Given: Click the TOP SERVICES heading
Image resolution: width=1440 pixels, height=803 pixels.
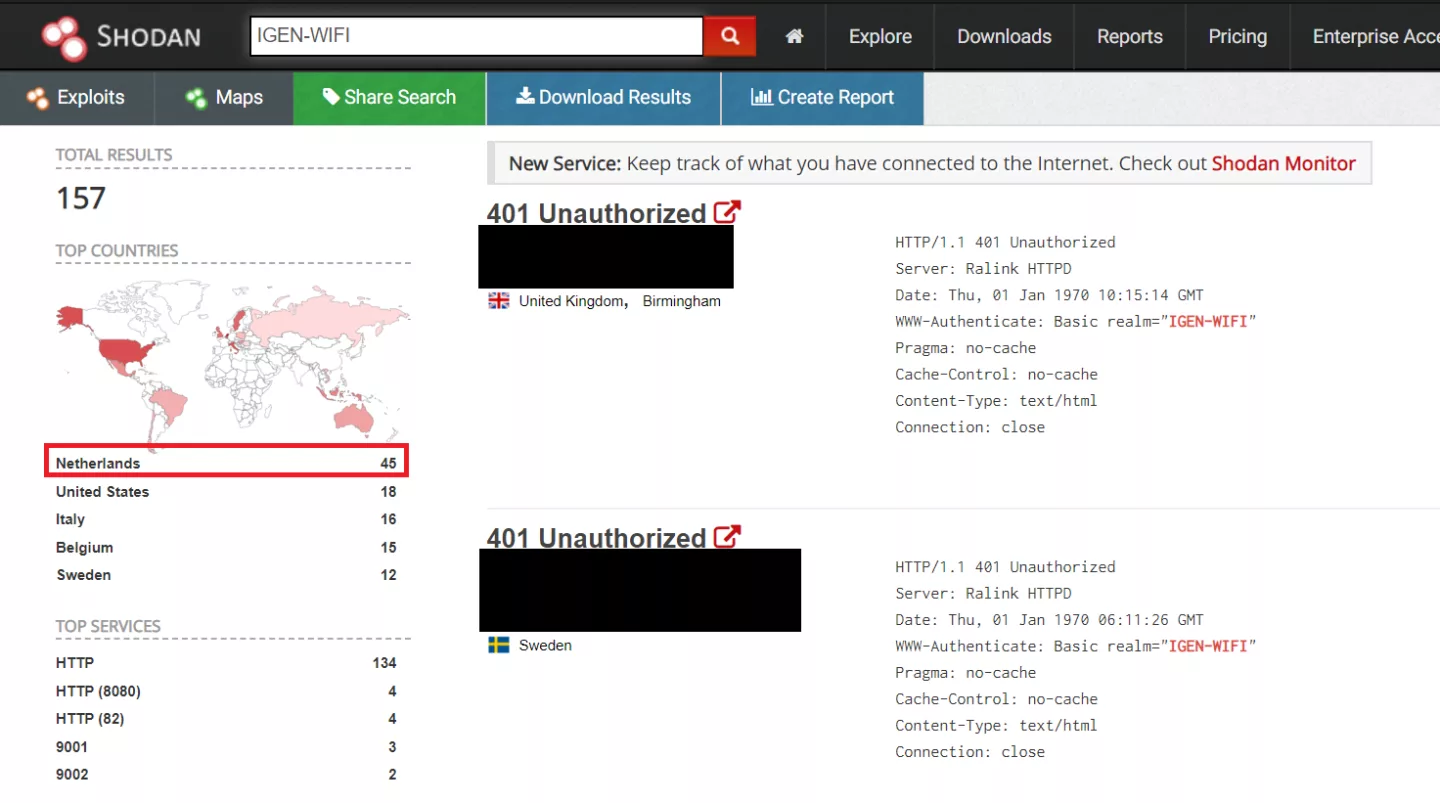Looking at the screenshot, I should [x=108, y=626].
